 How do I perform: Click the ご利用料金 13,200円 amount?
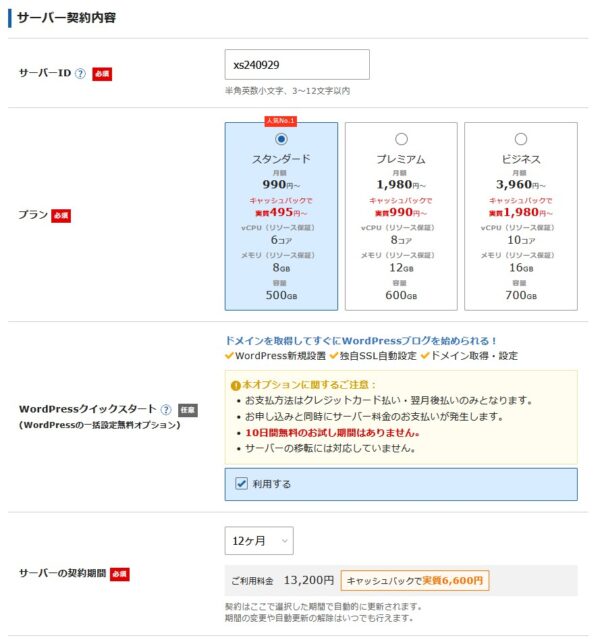(309, 580)
